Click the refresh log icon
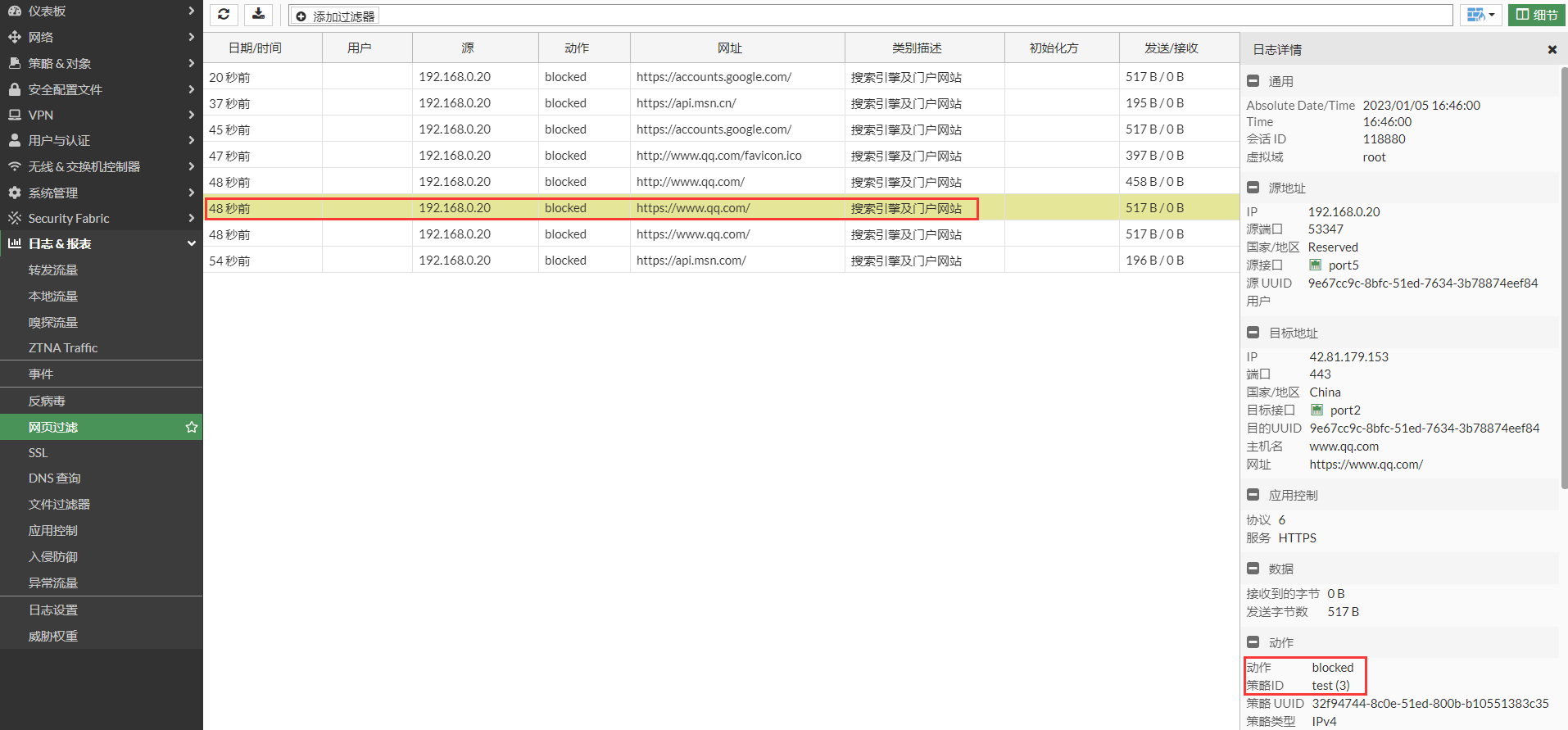1568x730 pixels. (x=224, y=15)
